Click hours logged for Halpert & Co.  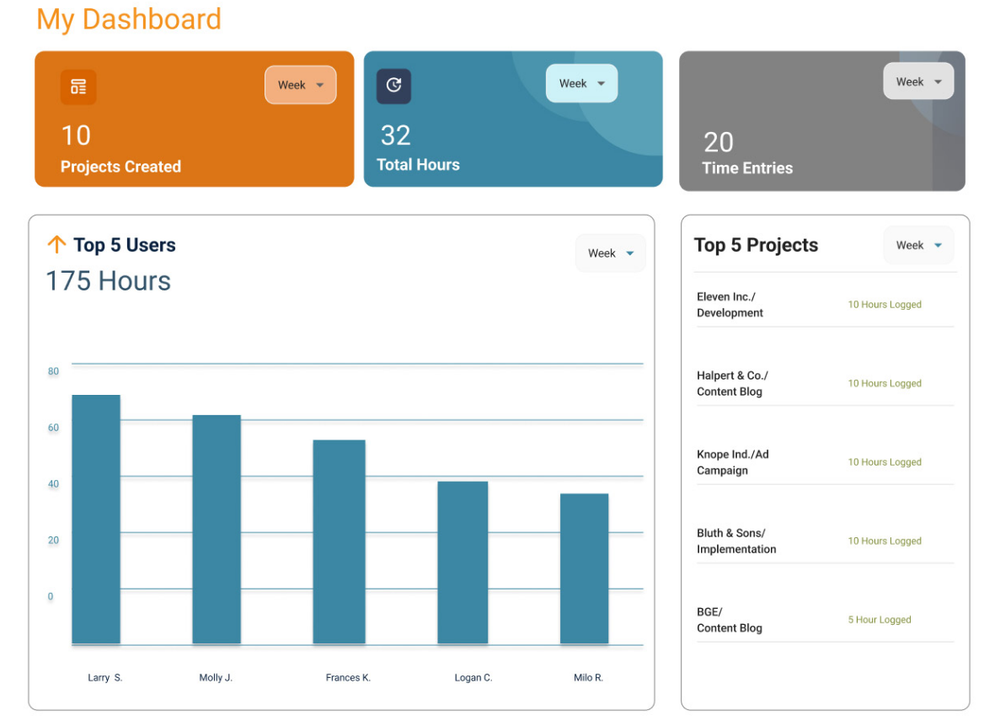pos(885,383)
